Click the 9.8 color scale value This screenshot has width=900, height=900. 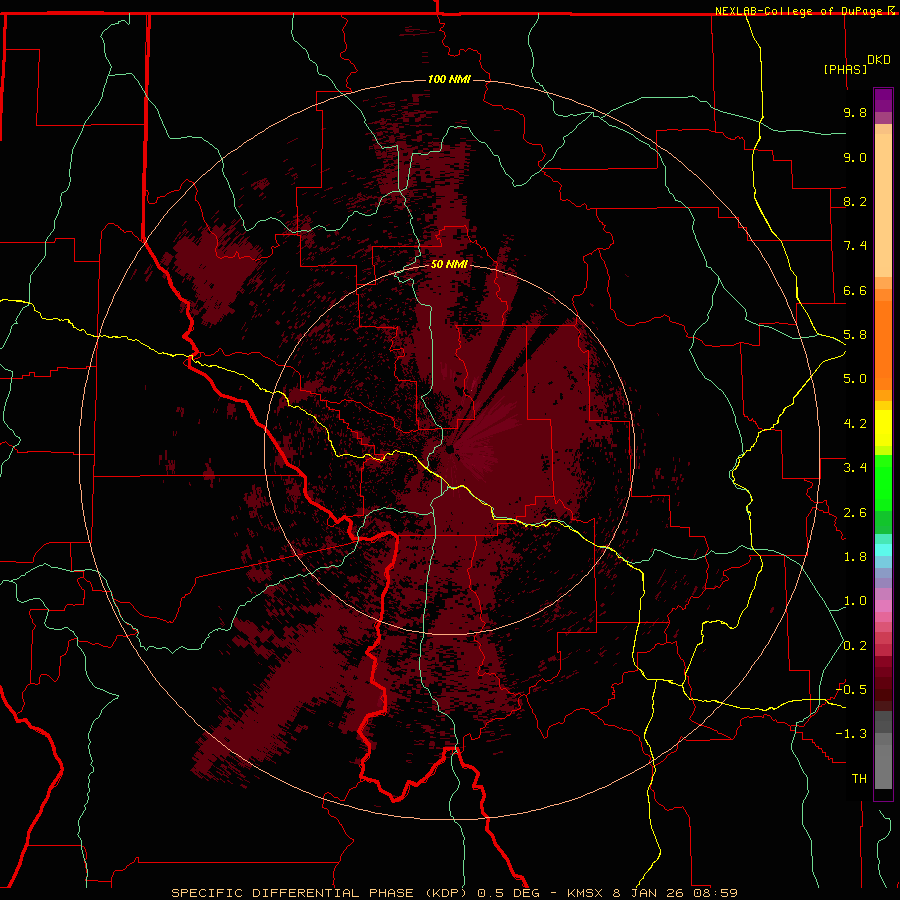(855, 112)
